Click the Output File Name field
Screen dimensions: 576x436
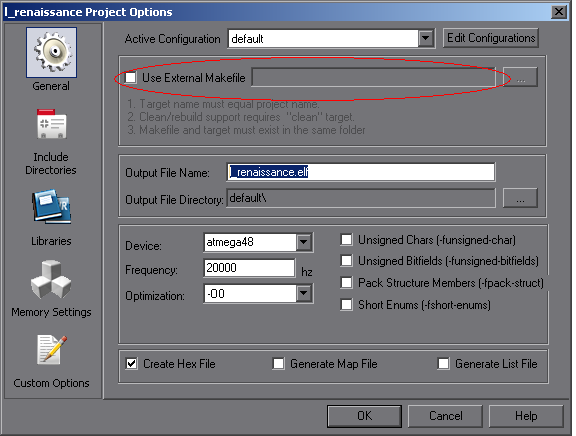point(361,172)
